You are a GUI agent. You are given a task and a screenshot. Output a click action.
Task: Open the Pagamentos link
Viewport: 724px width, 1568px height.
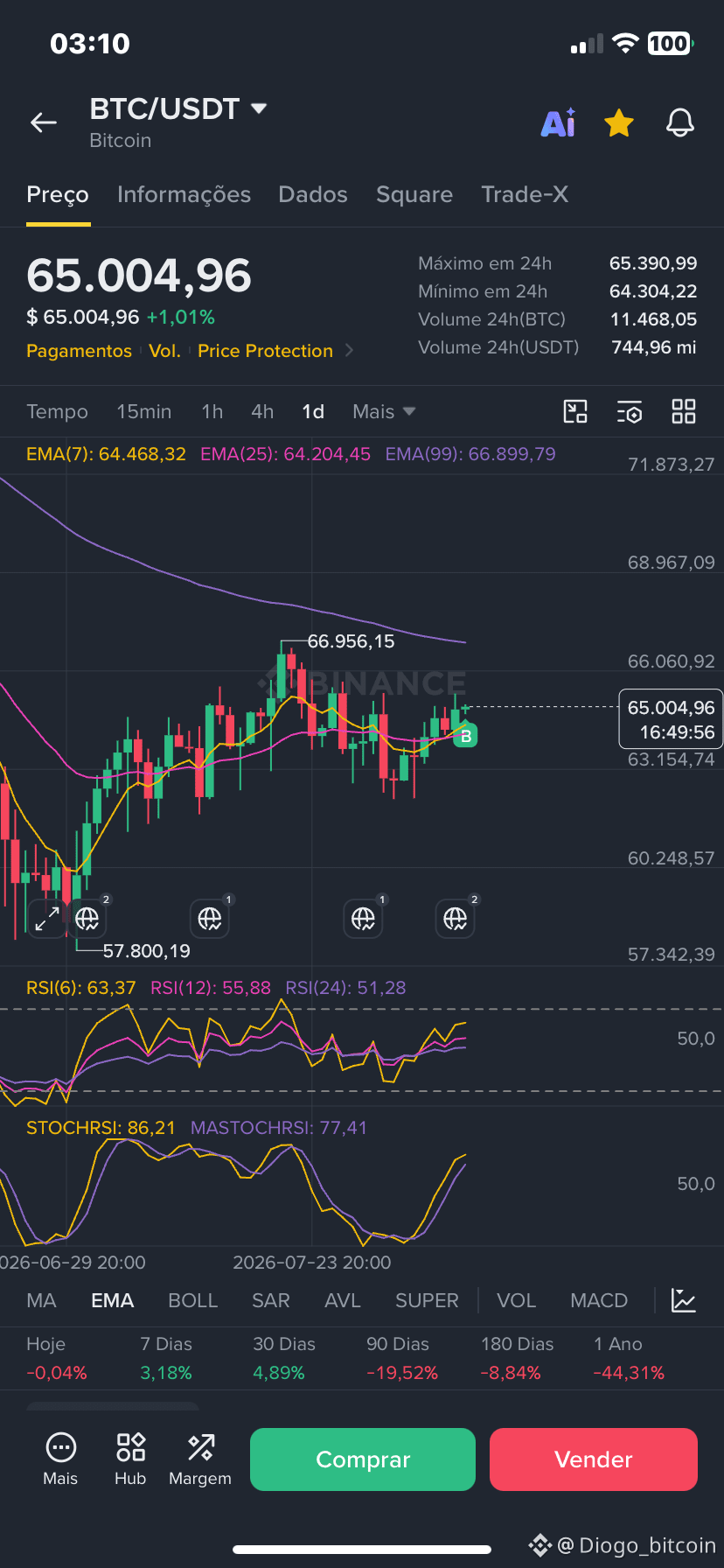tap(79, 351)
